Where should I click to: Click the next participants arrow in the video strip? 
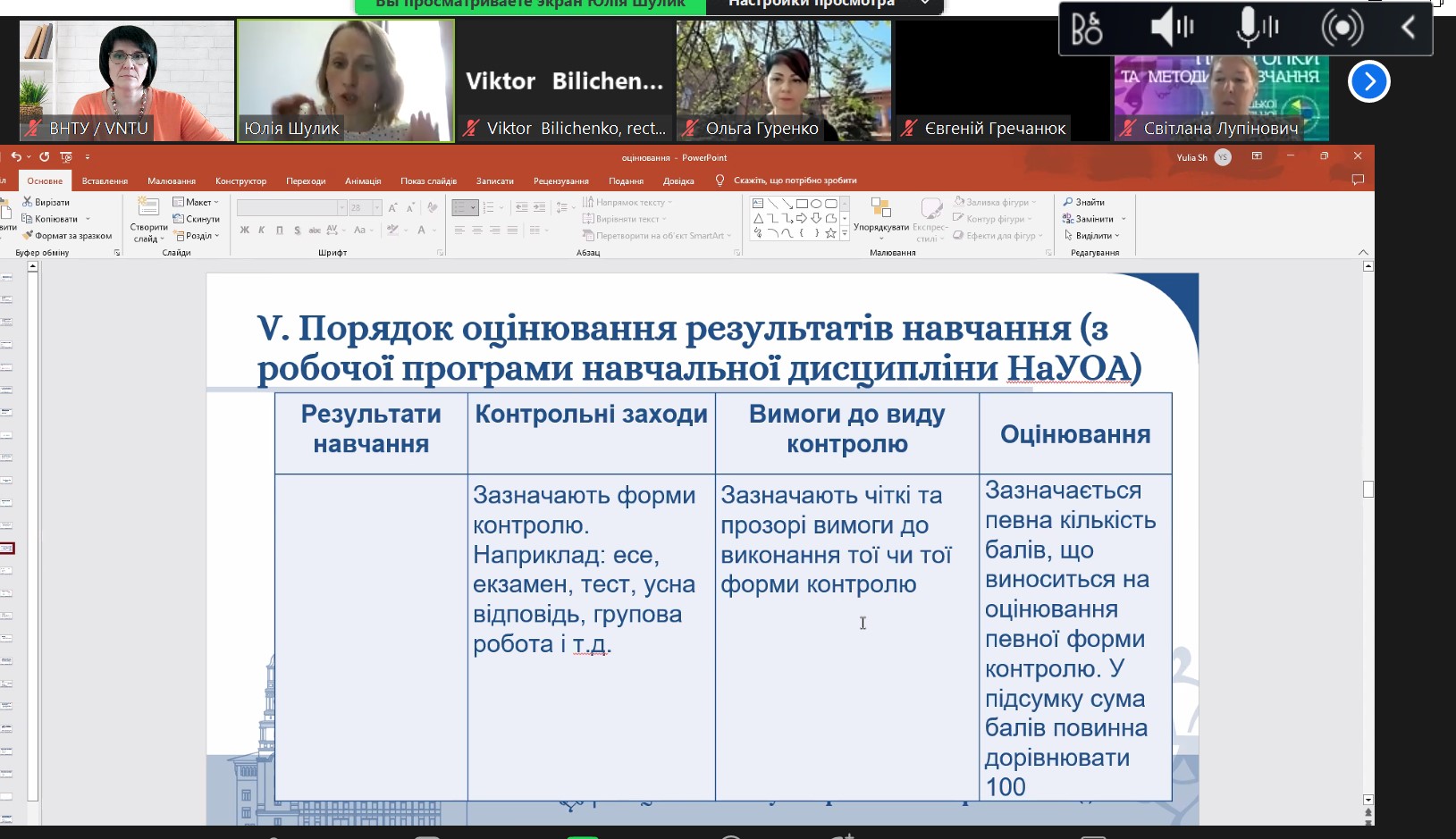point(1368,81)
